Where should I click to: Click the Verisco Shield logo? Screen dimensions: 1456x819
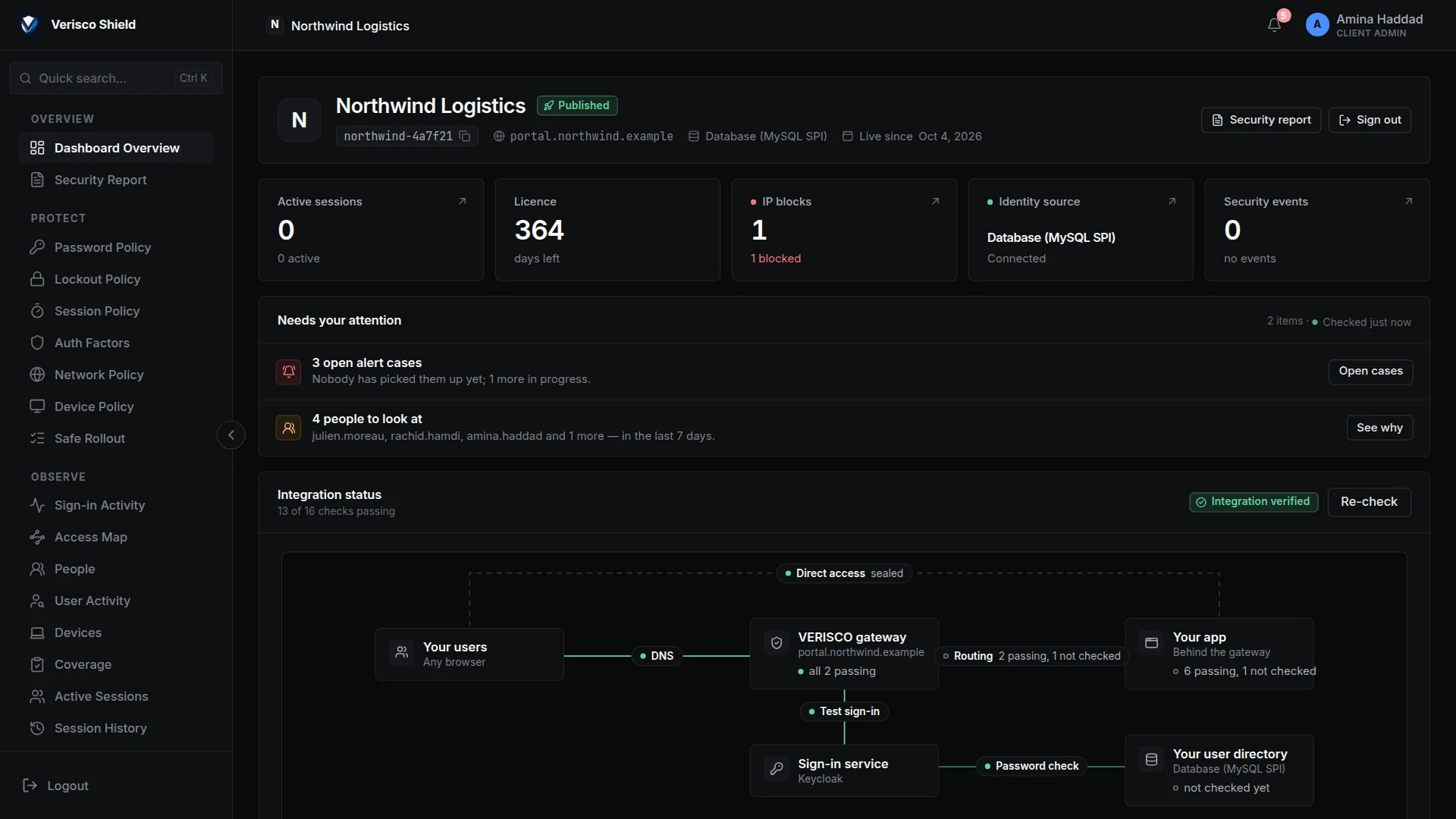pyautogui.click(x=29, y=24)
